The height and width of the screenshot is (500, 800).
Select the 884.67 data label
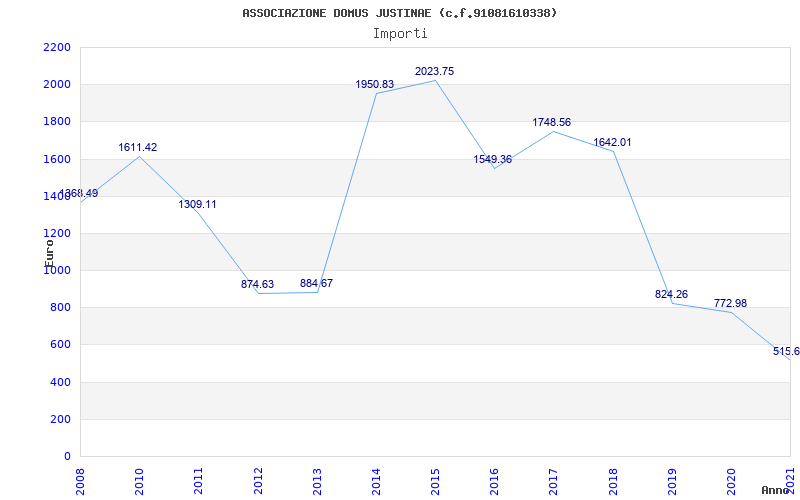(x=316, y=283)
